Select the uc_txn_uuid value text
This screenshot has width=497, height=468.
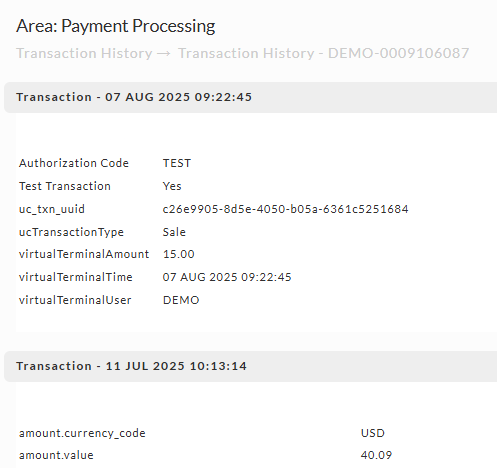[x=285, y=209]
